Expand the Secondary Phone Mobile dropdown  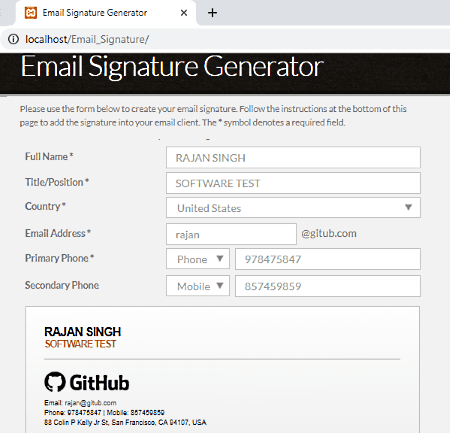point(198,286)
